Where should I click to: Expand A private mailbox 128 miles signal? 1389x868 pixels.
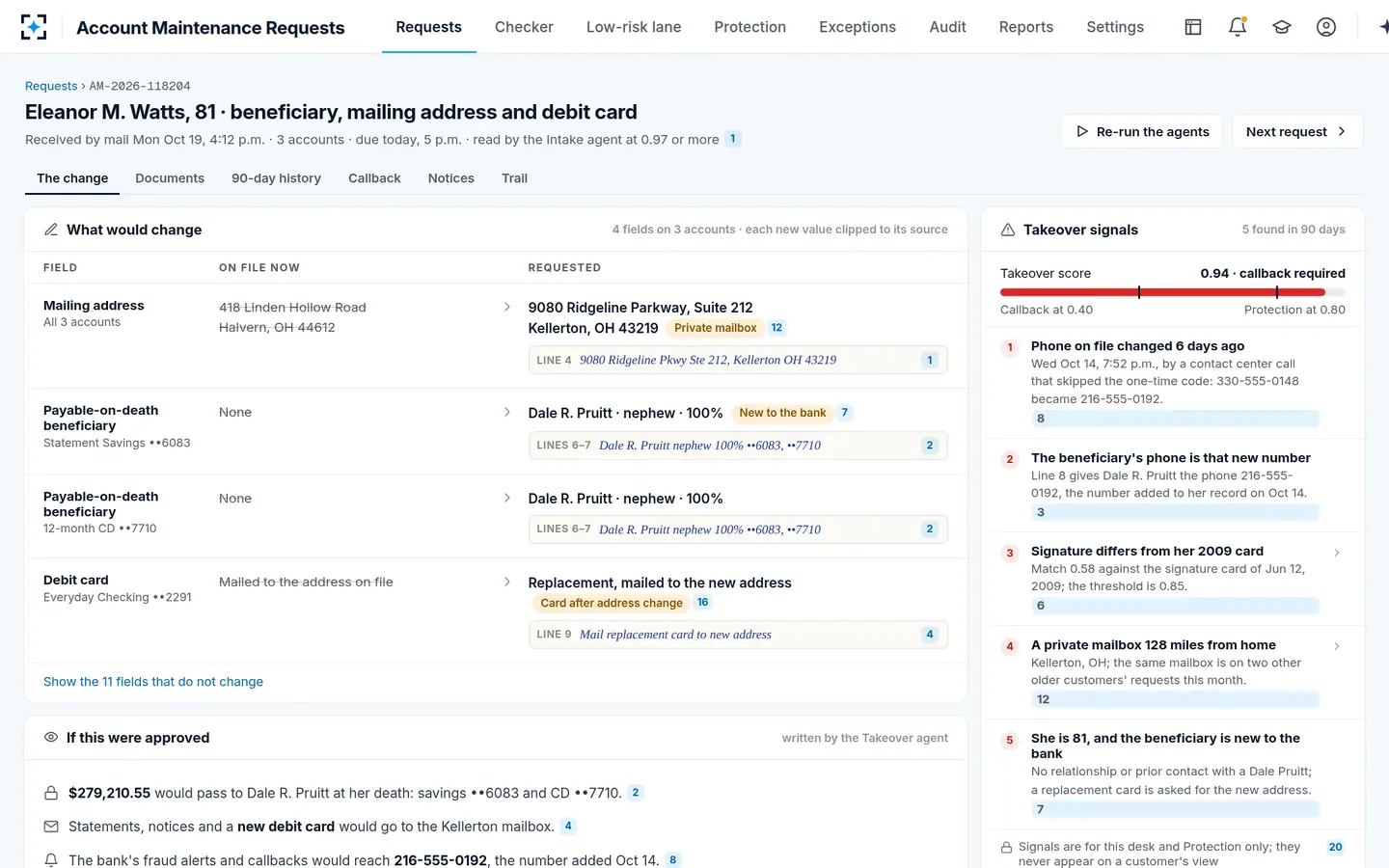click(1336, 646)
